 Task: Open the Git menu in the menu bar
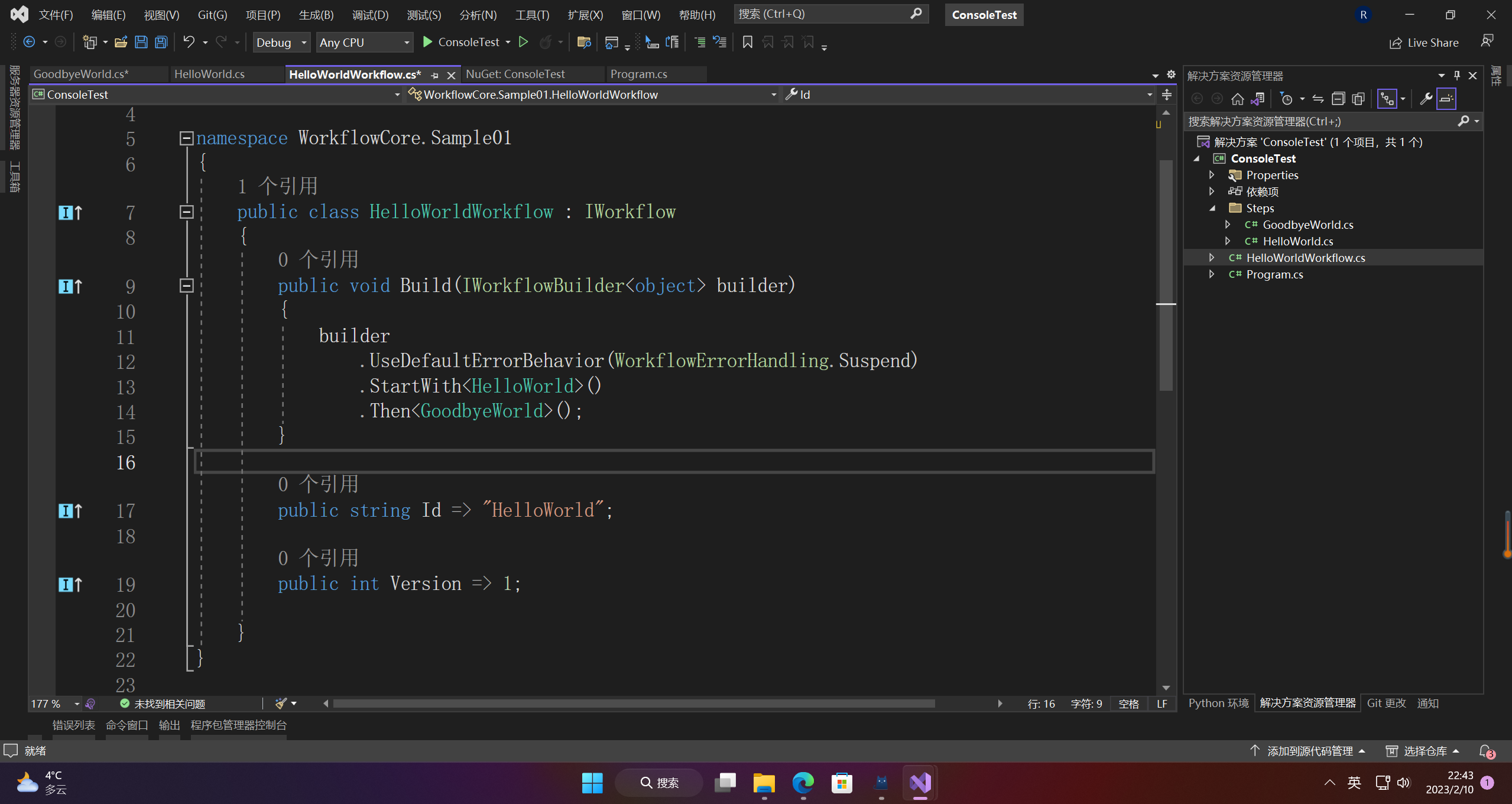tap(212, 14)
